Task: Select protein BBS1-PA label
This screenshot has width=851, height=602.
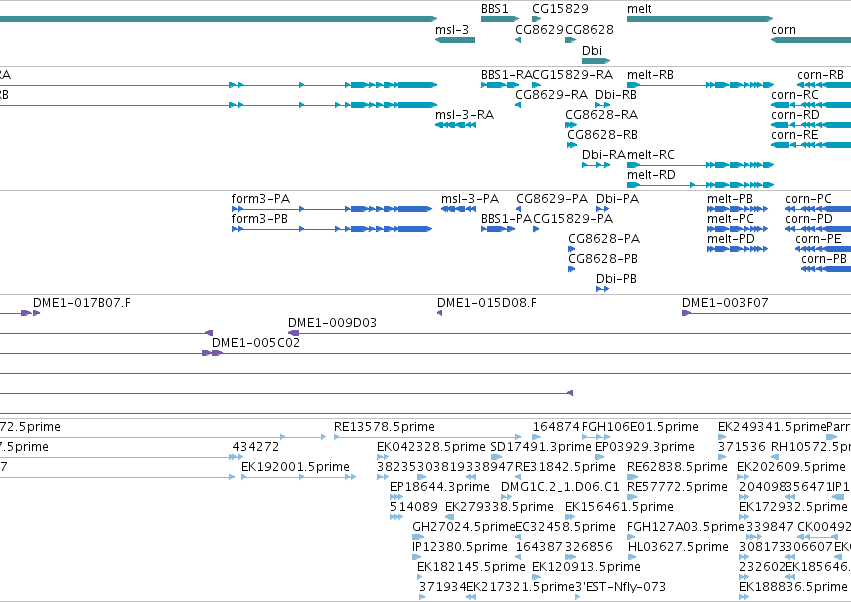Action: click(x=506, y=219)
